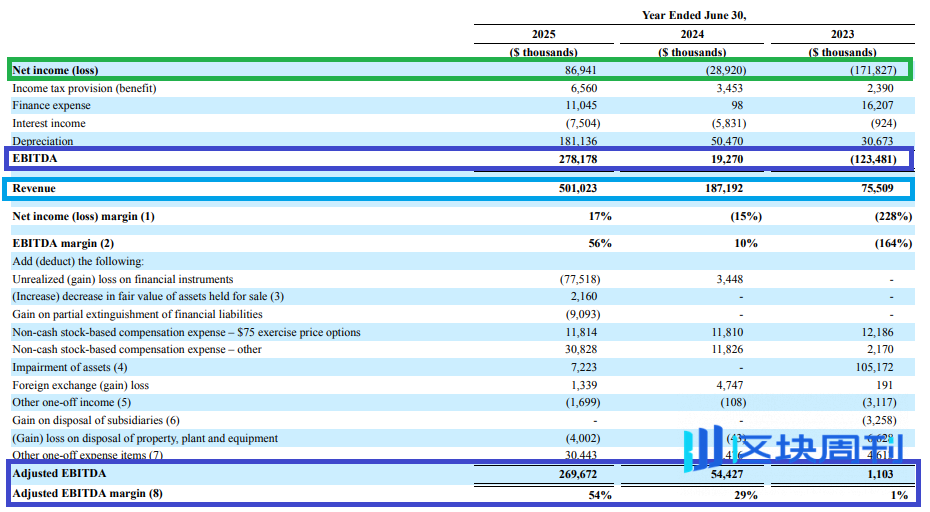Select the 2024 column header

point(694,34)
